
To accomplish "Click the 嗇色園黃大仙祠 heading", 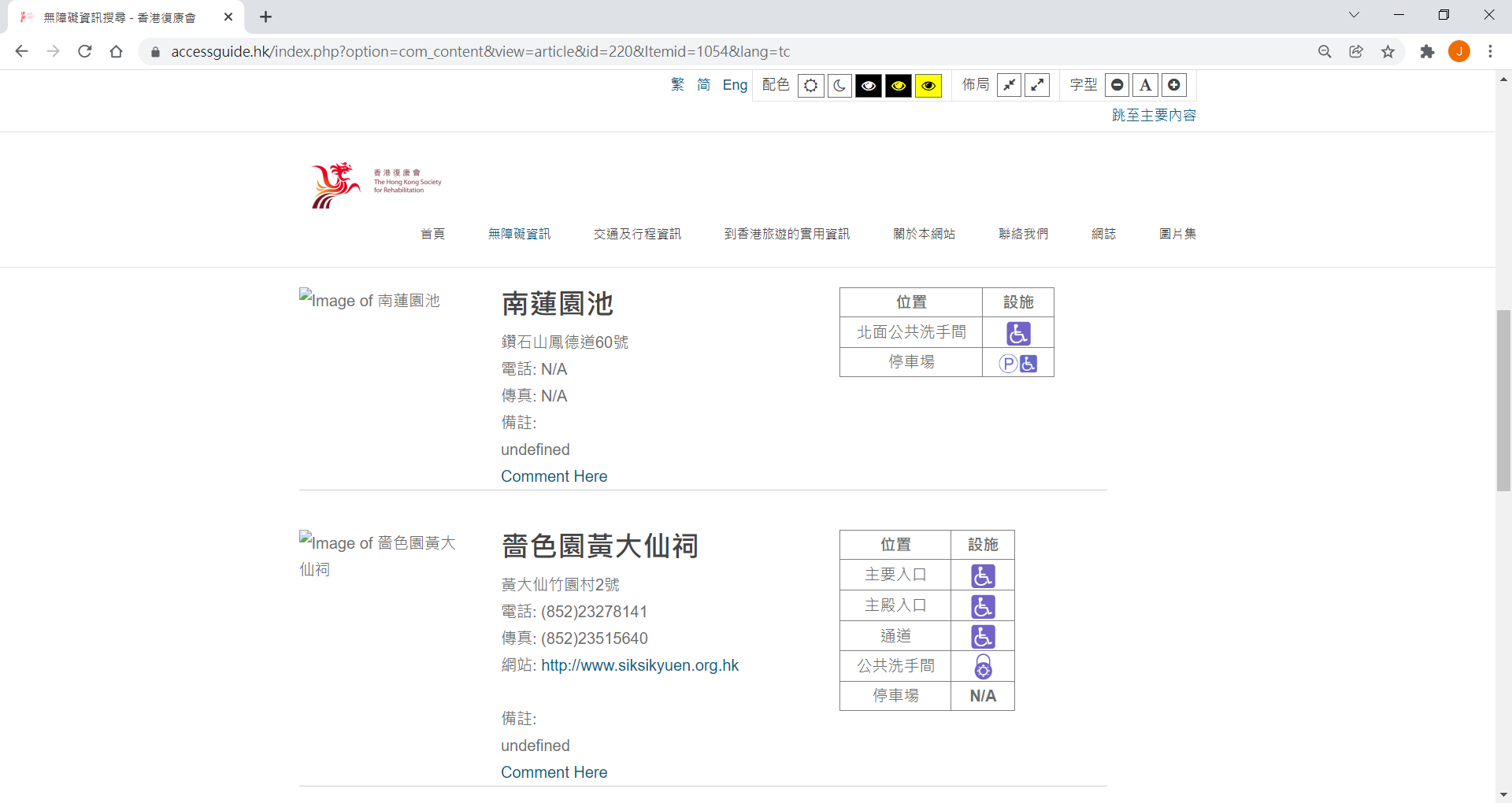I will pyautogui.click(x=599, y=546).
